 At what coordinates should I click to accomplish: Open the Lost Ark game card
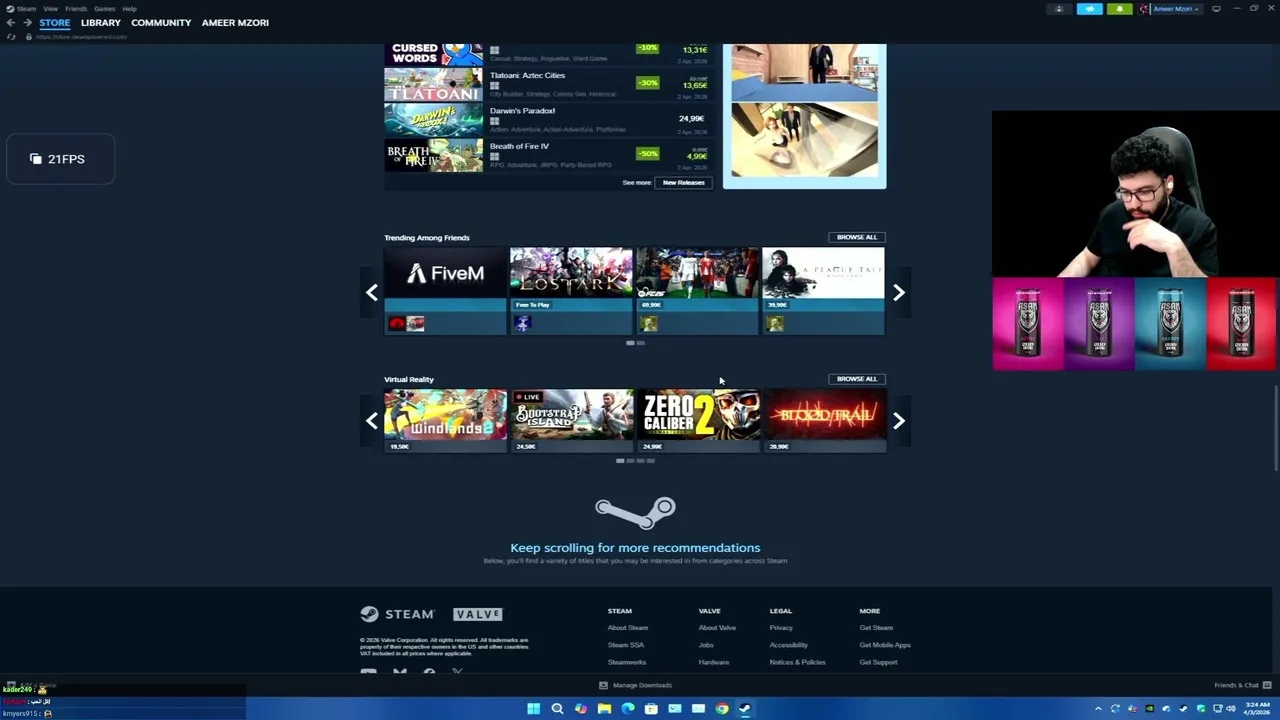point(571,290)
